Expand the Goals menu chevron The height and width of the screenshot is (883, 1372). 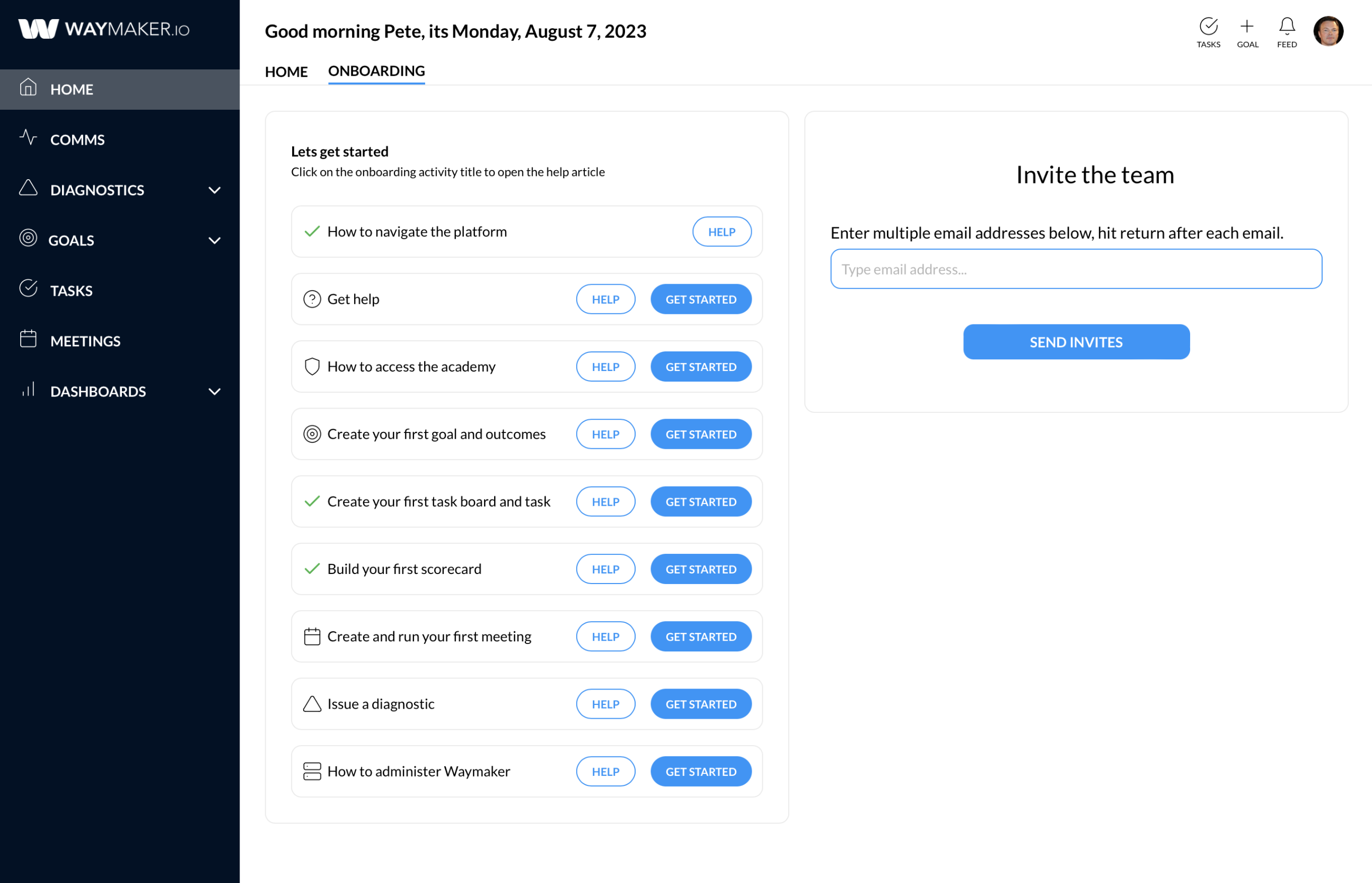click(214, 241)
